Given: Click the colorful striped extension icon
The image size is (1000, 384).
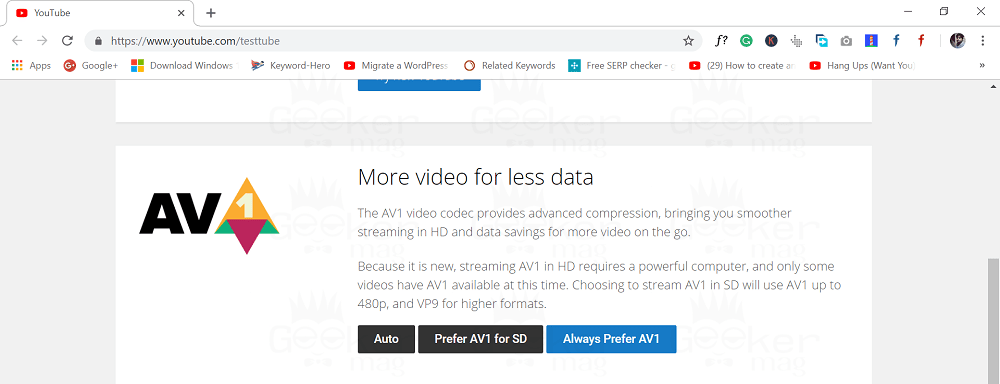Looking at the screenshot, I should [x=871, y=41].
